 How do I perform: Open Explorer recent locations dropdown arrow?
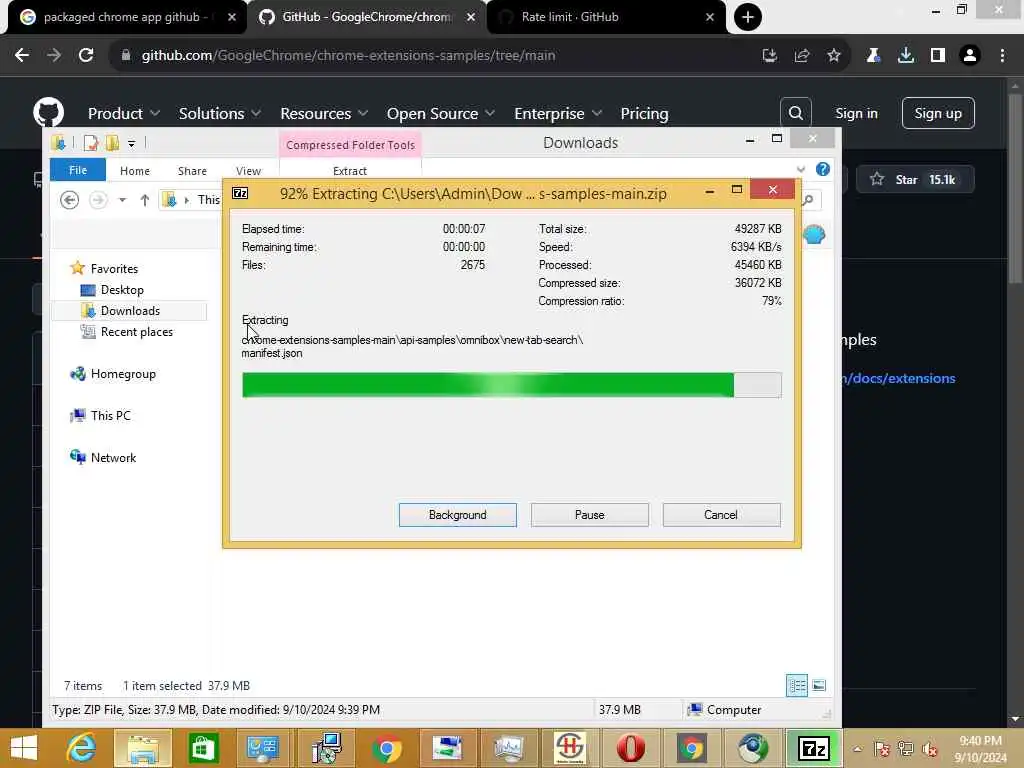point(122,200)
